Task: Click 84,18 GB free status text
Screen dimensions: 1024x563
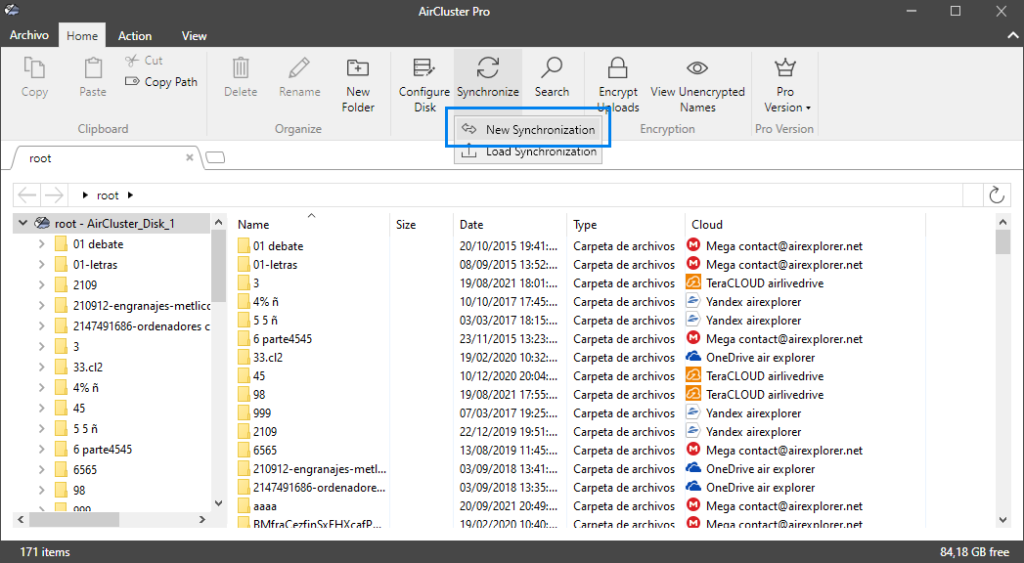Action: (x=974, y=552)
